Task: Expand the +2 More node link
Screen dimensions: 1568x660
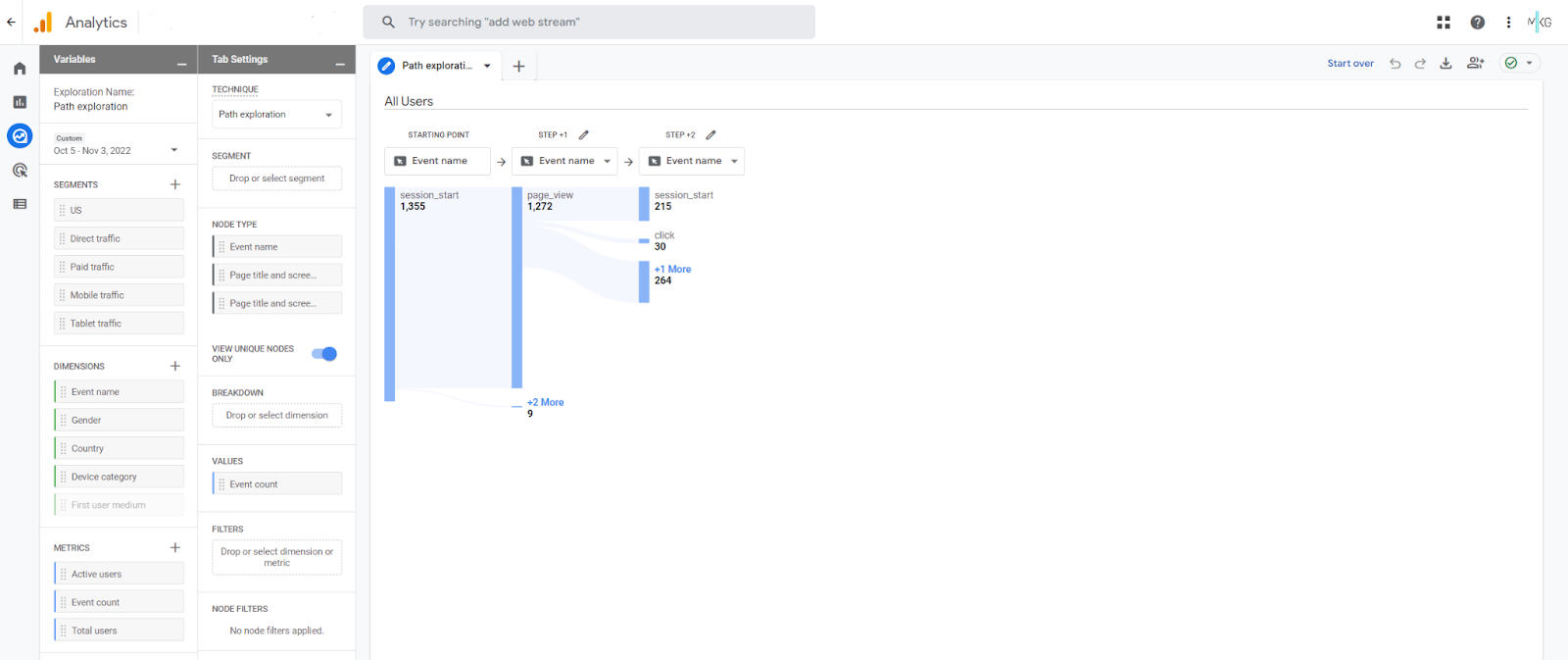Action: point(546,402)
